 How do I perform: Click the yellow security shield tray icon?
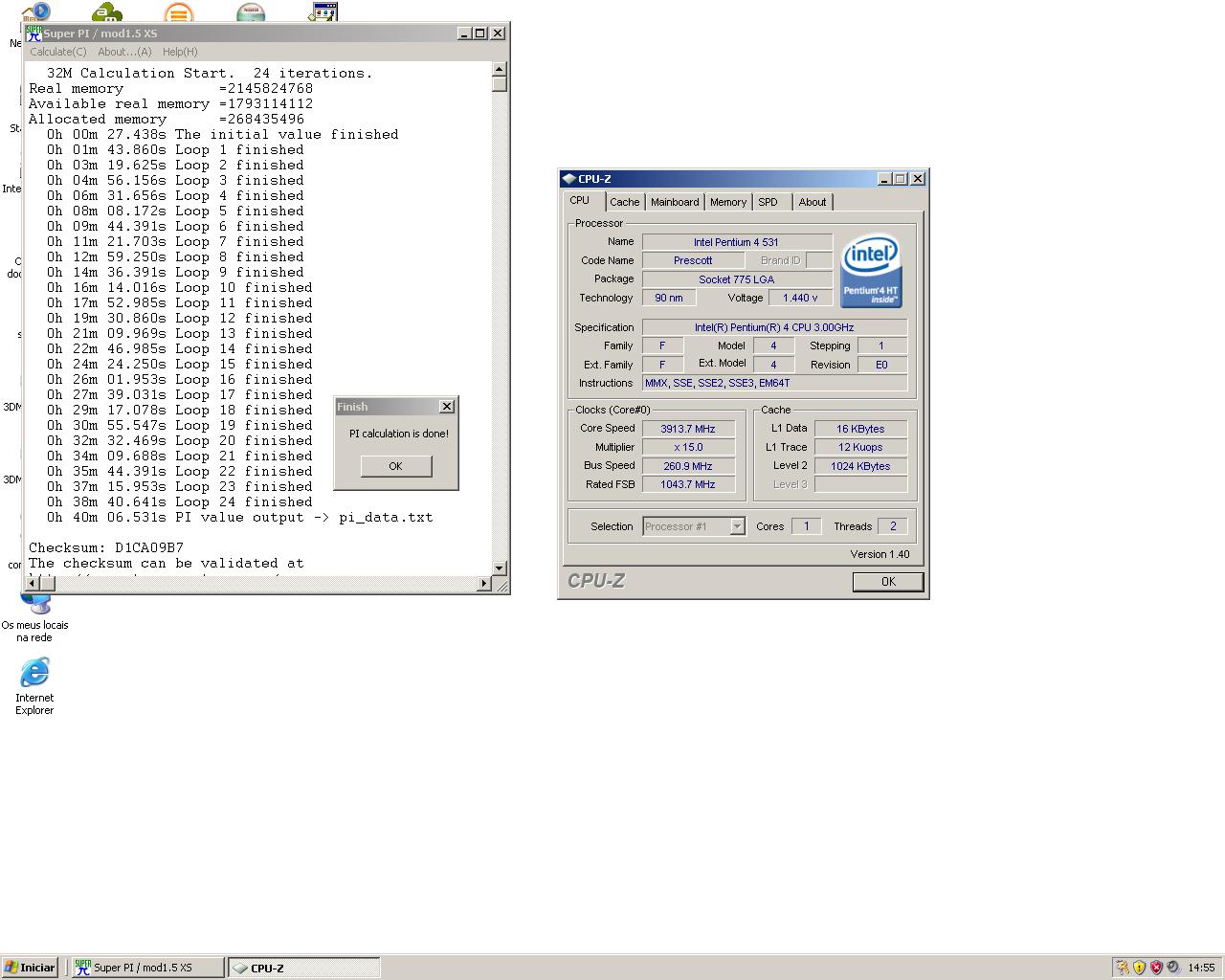(x=1139, y=968)
